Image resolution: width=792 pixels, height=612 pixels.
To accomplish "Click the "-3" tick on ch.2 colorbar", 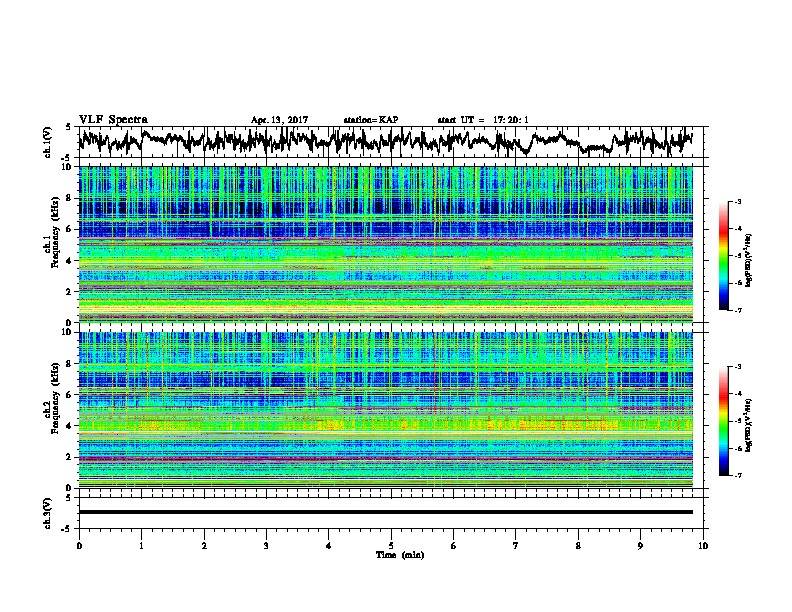I will (738, 367).
